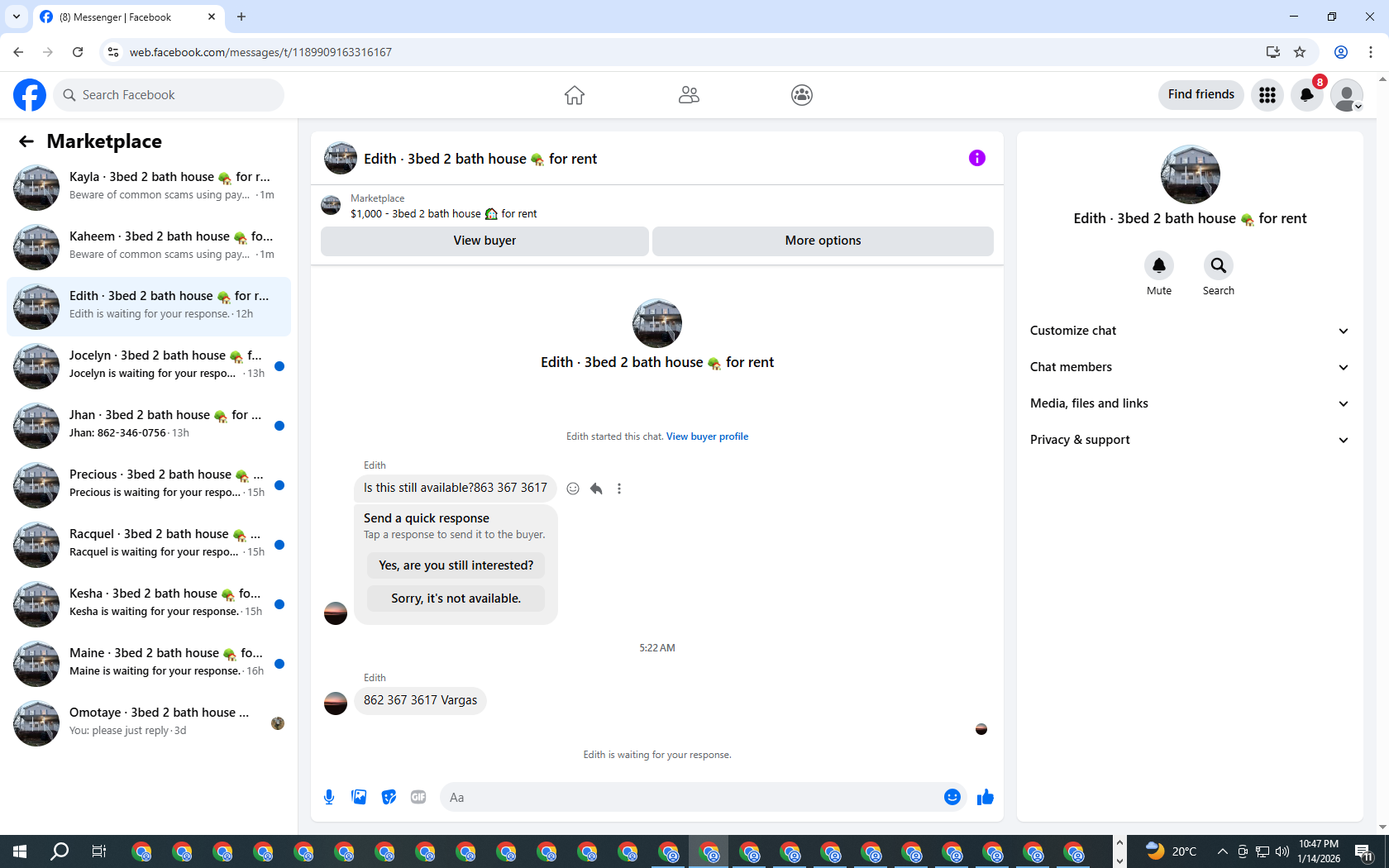Open Omotaye's conversation
Screen dimensions: 1389x868
[149, 723]
